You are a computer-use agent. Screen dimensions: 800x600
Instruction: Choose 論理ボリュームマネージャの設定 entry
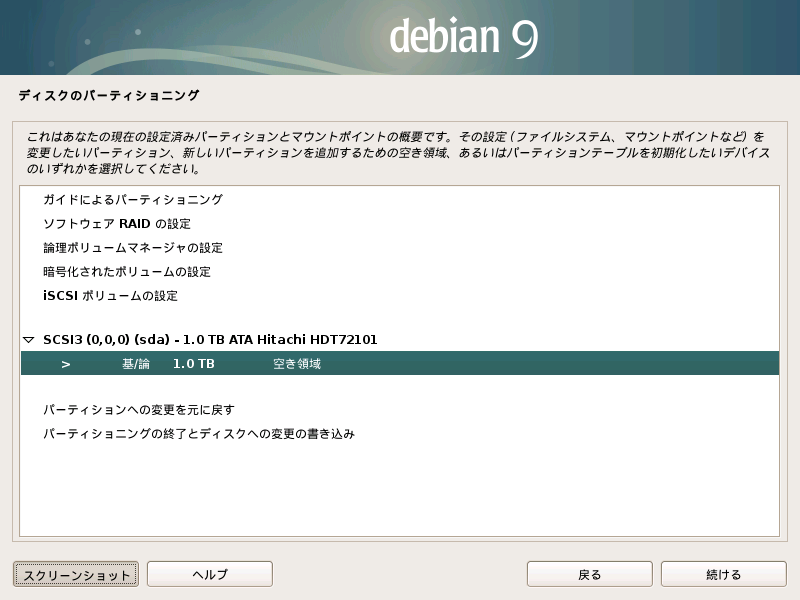pos(132,248)
